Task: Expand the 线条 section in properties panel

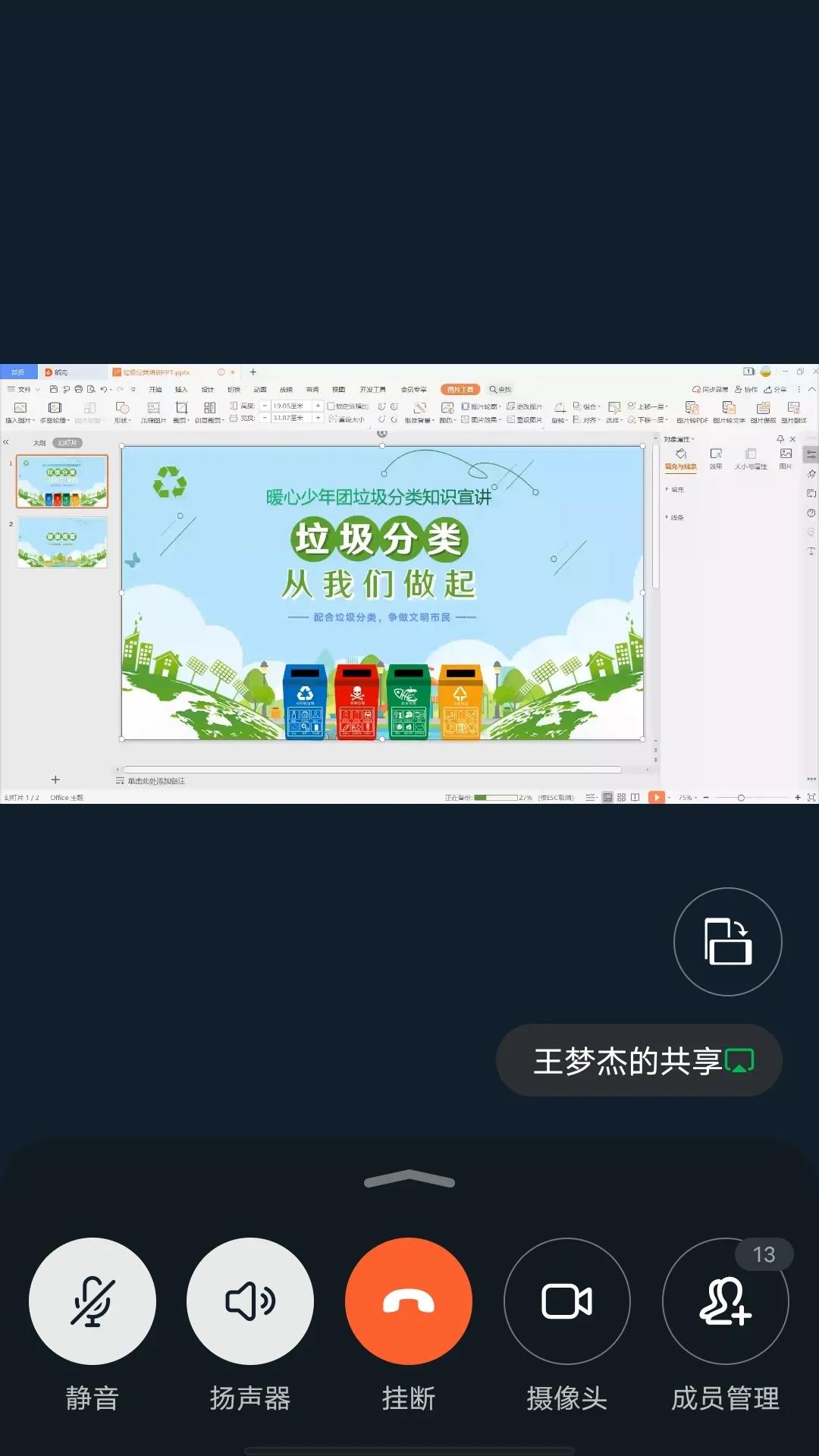Action: coord(674,517)
